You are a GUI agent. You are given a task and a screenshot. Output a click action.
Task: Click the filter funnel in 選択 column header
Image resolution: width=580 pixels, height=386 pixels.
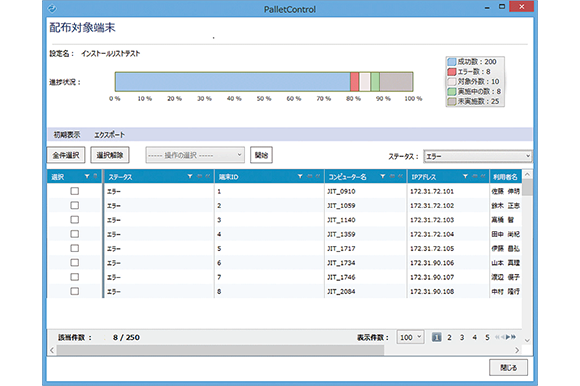(x=87, y=176)
